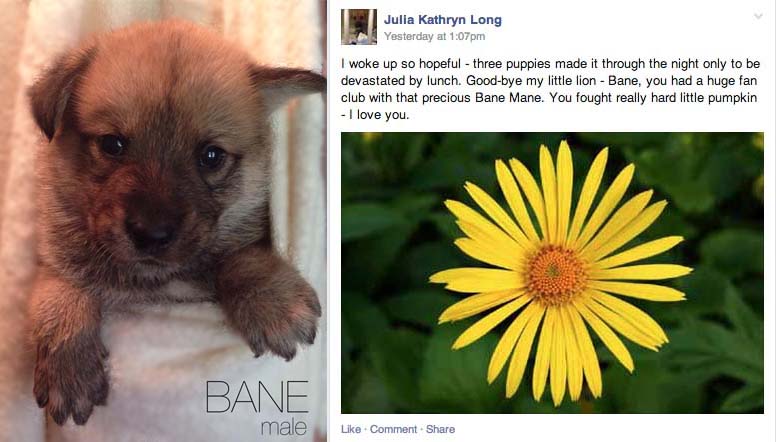Like the post about Bane
Screen dimensions: 776x442
(x=351, y=429)
